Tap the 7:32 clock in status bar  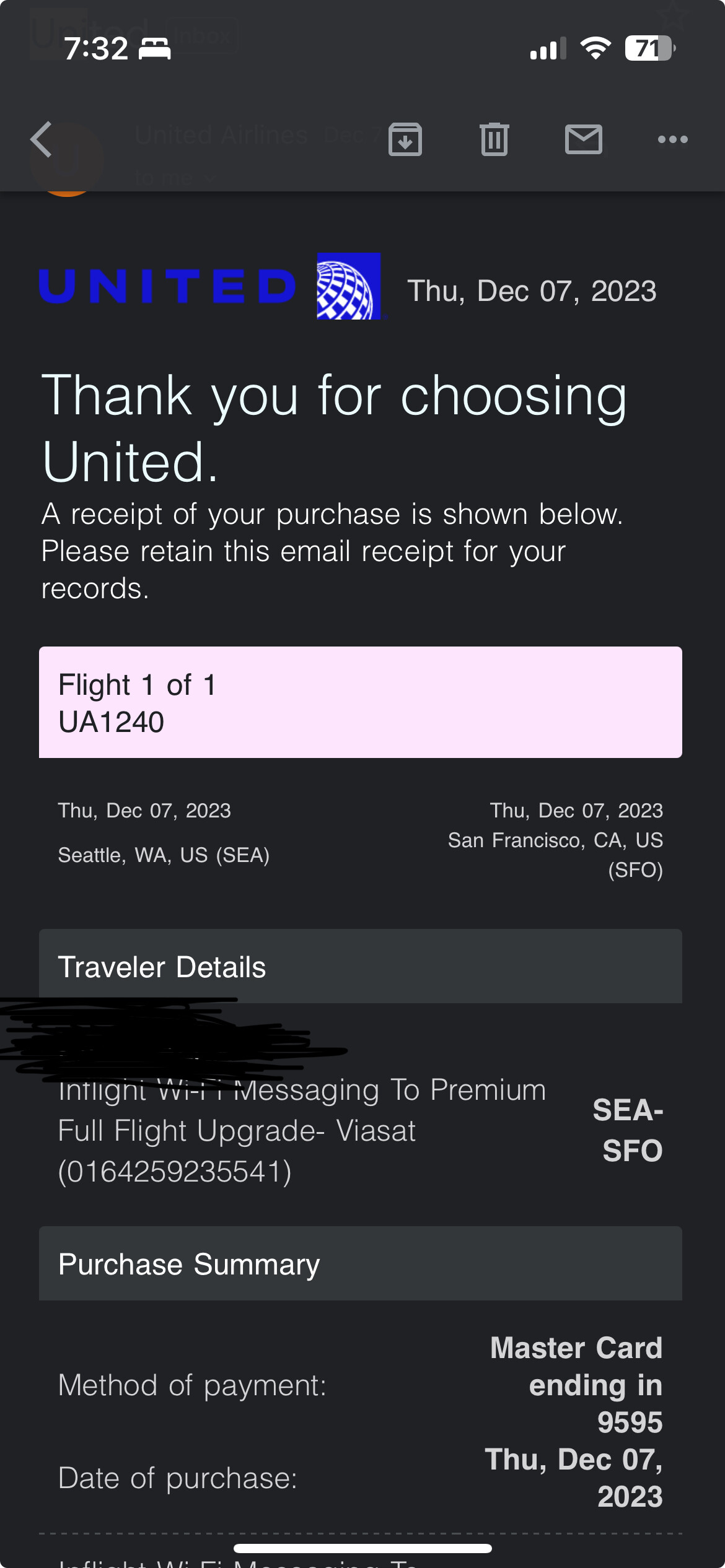pos(96,48)
